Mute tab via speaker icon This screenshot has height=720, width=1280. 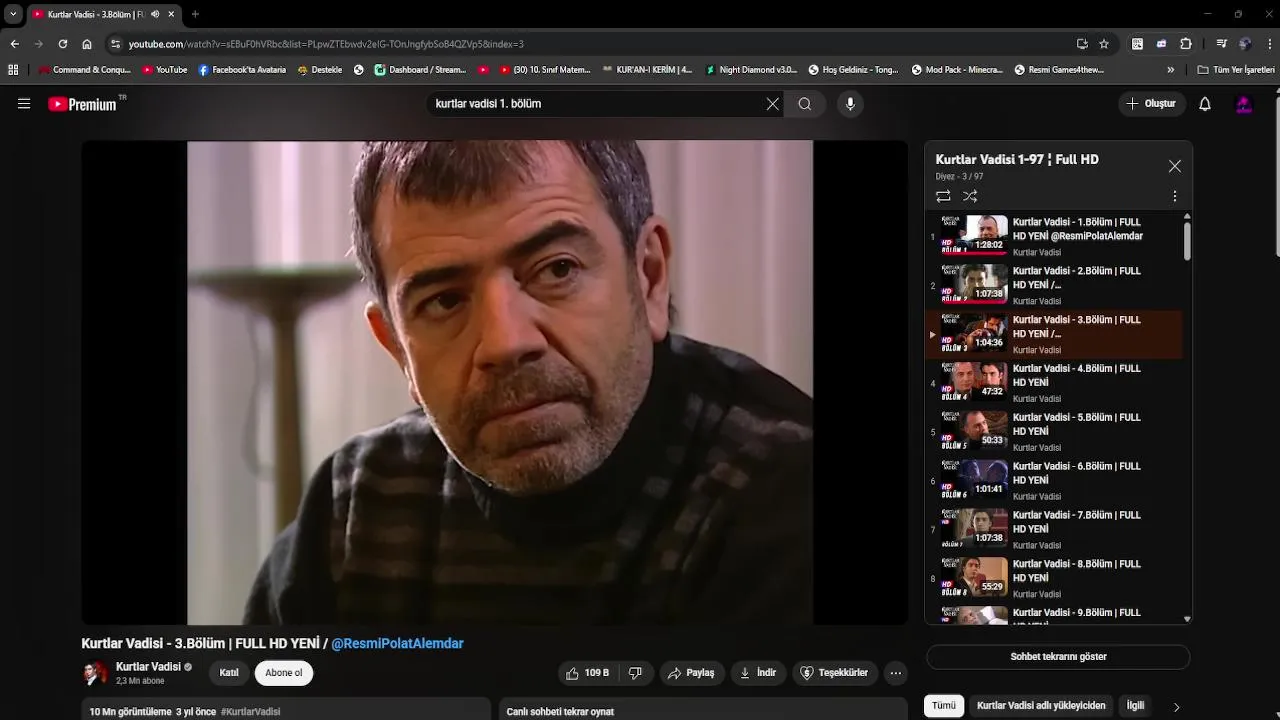(x=155, y=14)
